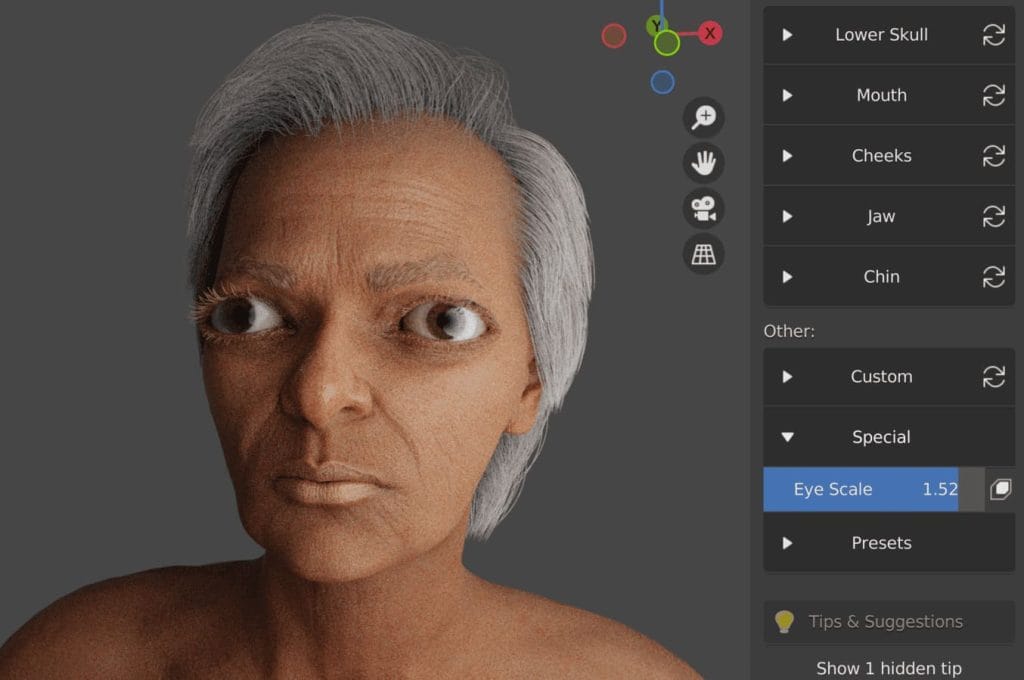Click Show 1 hidden tip
This screenshot has height=680, width=1024.
pos(888,667)
